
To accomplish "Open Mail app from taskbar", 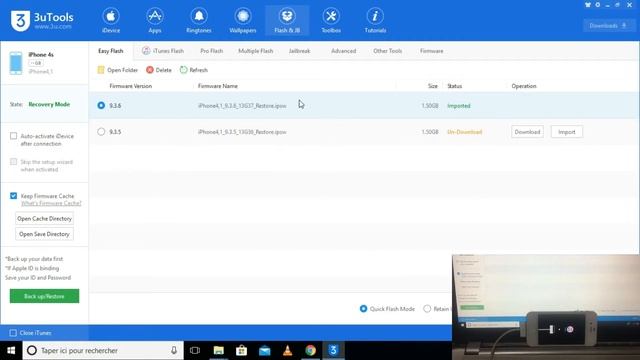I will pyautogui.click(x=264, y=351).
